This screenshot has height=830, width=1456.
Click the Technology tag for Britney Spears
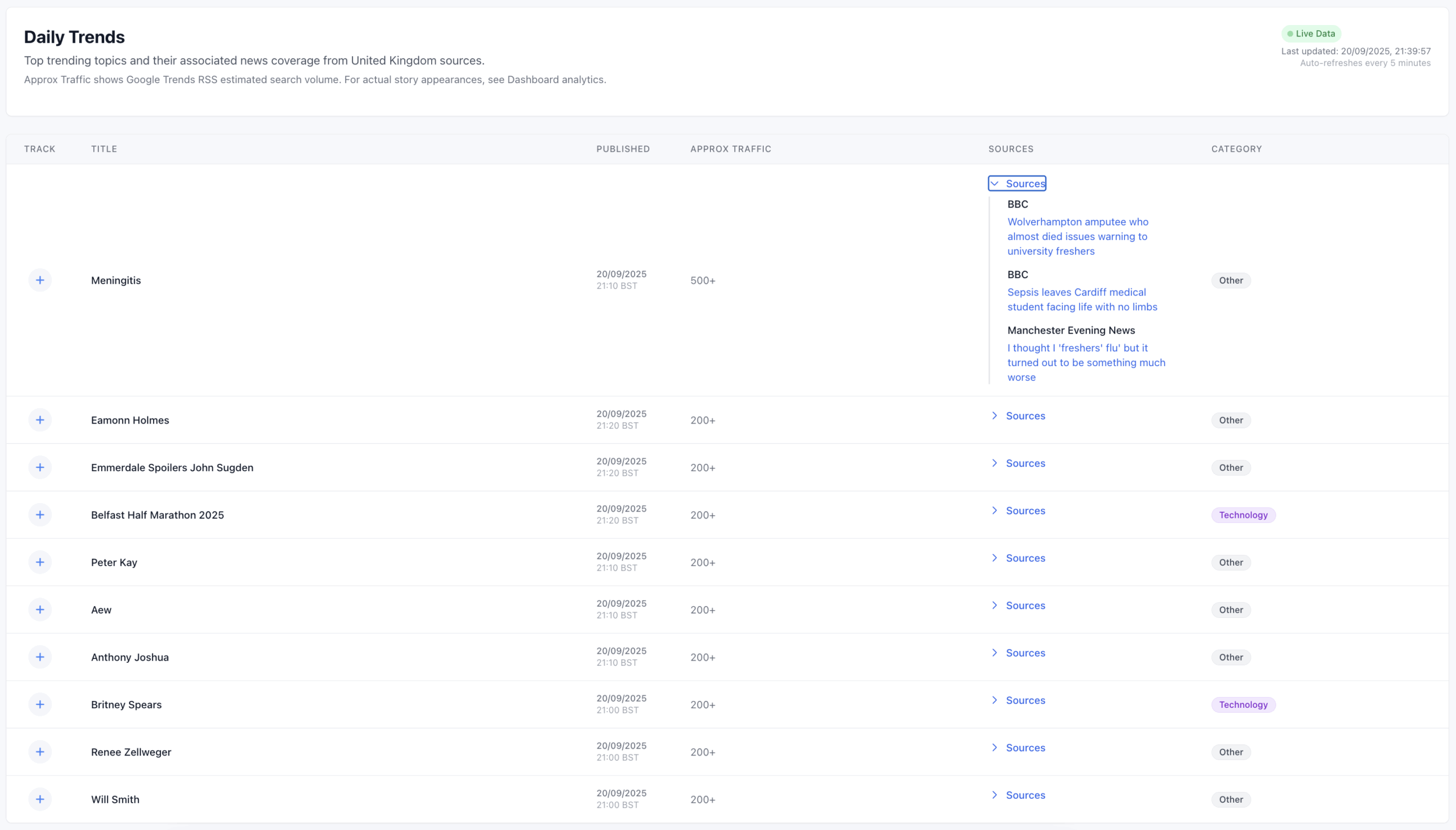(x=1243, y=704)
